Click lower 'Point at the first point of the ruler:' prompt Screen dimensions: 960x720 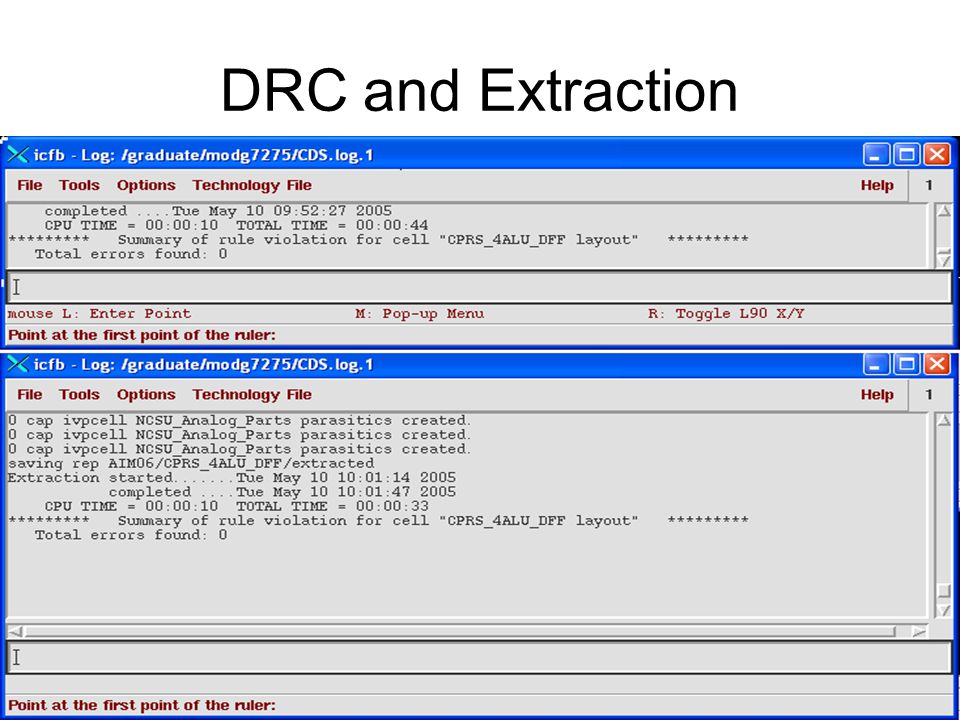(142, 705)
